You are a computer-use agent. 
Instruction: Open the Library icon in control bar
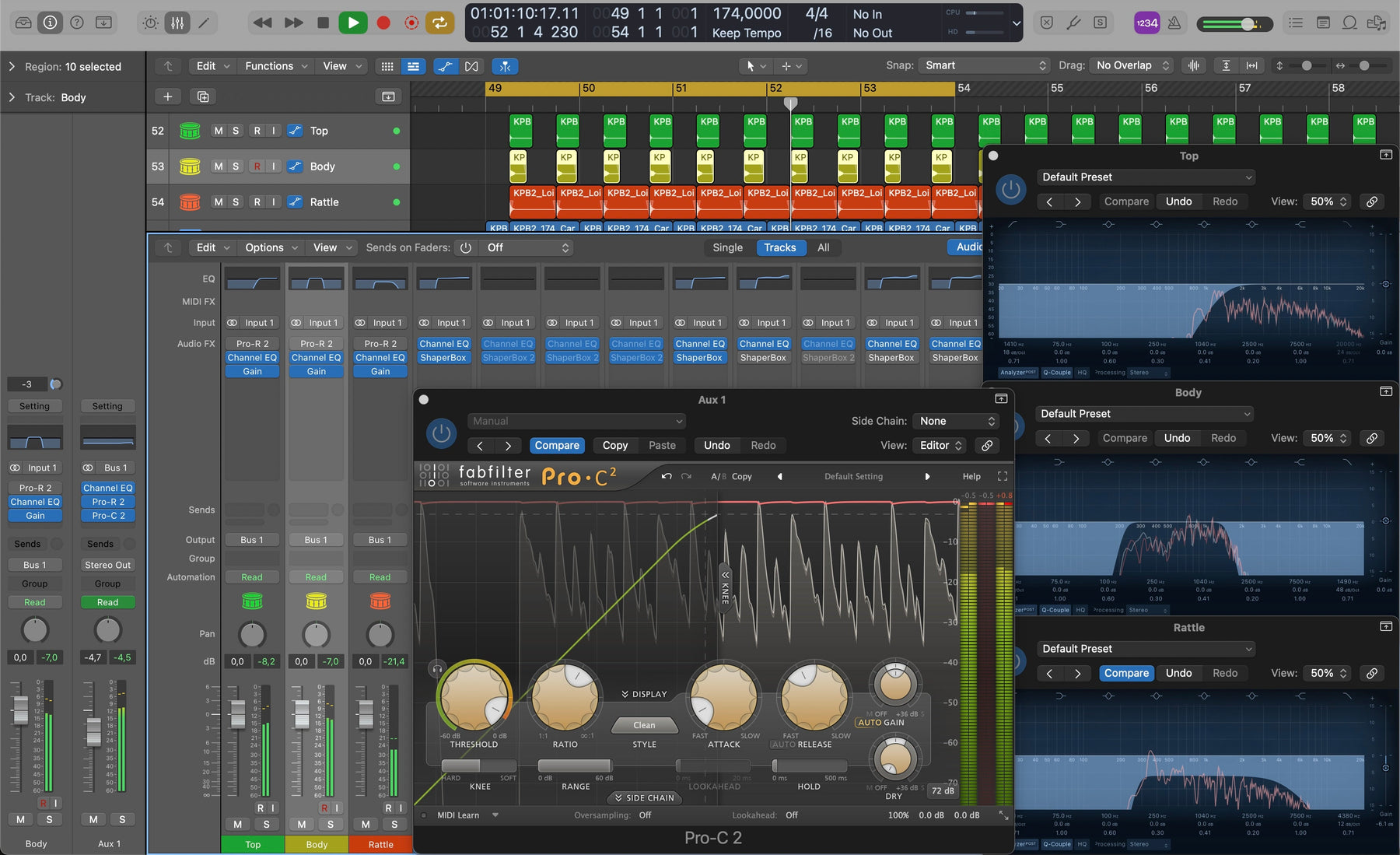[24, 23]
